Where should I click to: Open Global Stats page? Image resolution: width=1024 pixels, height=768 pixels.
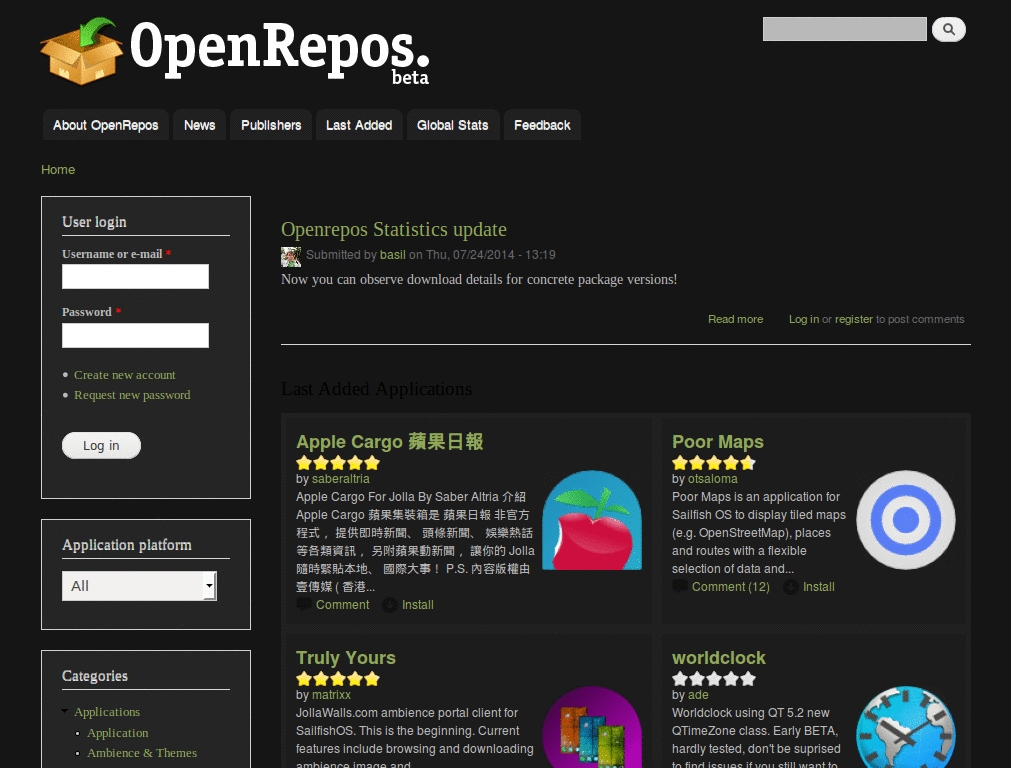(453, 125)
